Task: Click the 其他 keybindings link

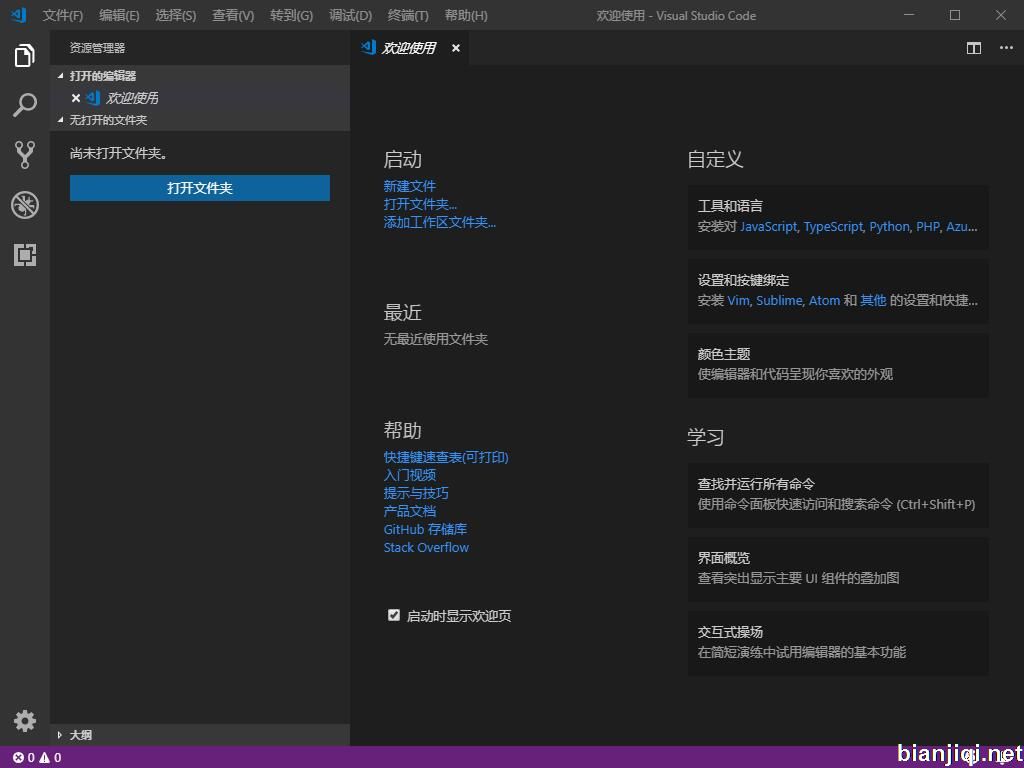Action: [x=873, y=300]
